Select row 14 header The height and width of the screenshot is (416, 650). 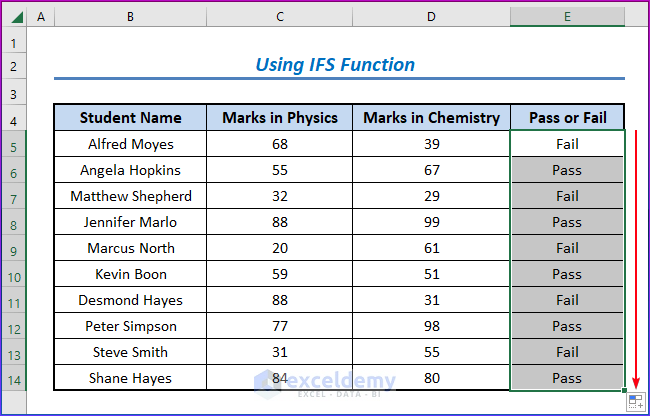(14, 378)
